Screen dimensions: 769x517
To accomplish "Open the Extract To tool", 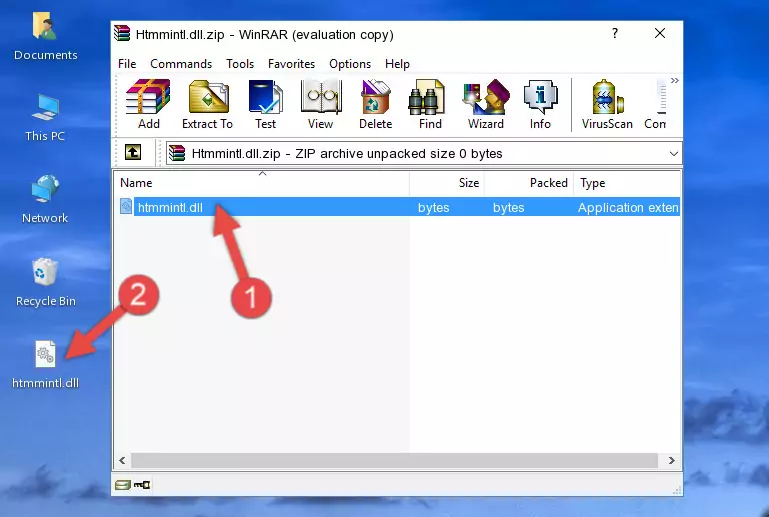I will 207,104.
